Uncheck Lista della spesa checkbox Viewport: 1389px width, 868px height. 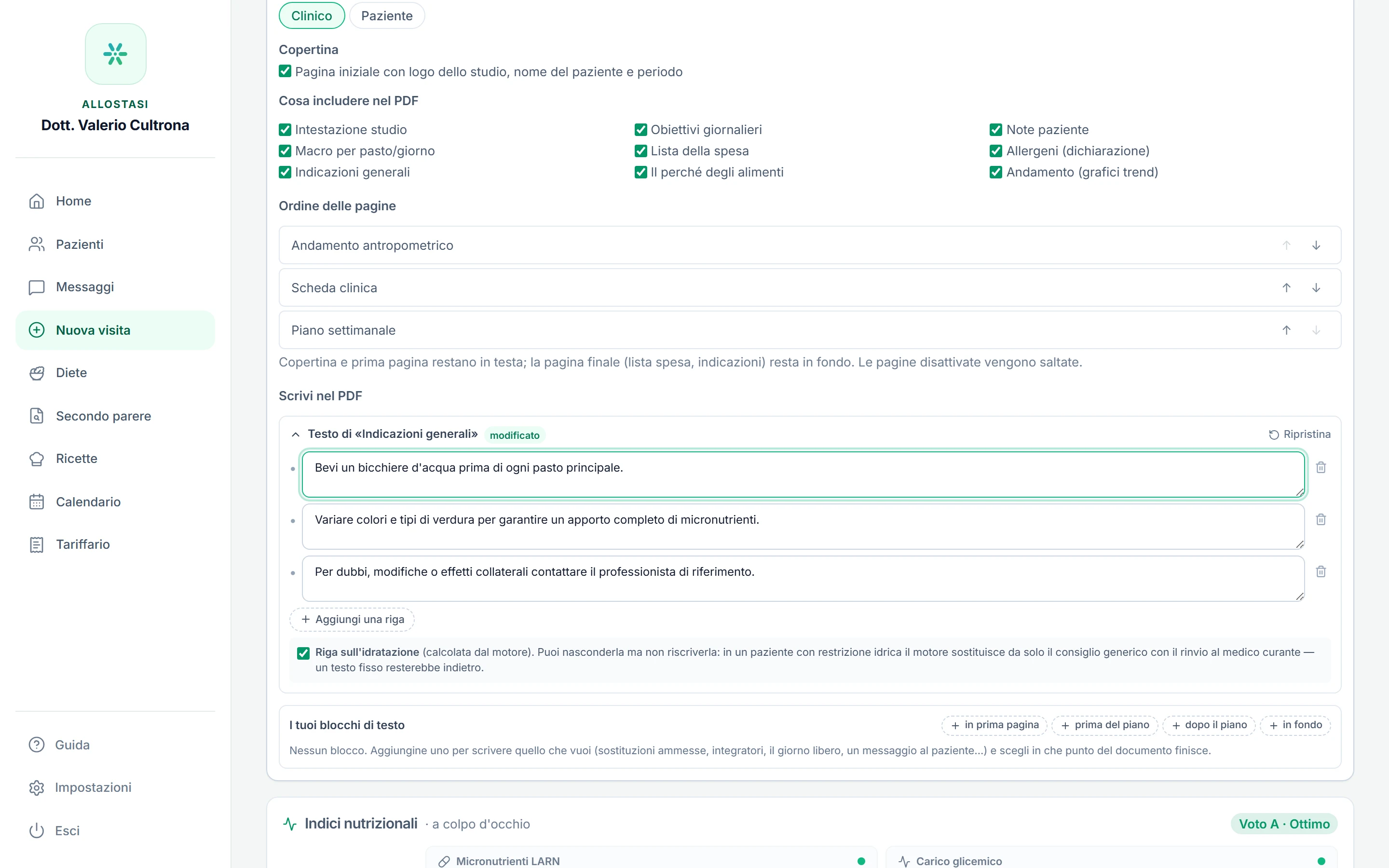click(640, 151)
